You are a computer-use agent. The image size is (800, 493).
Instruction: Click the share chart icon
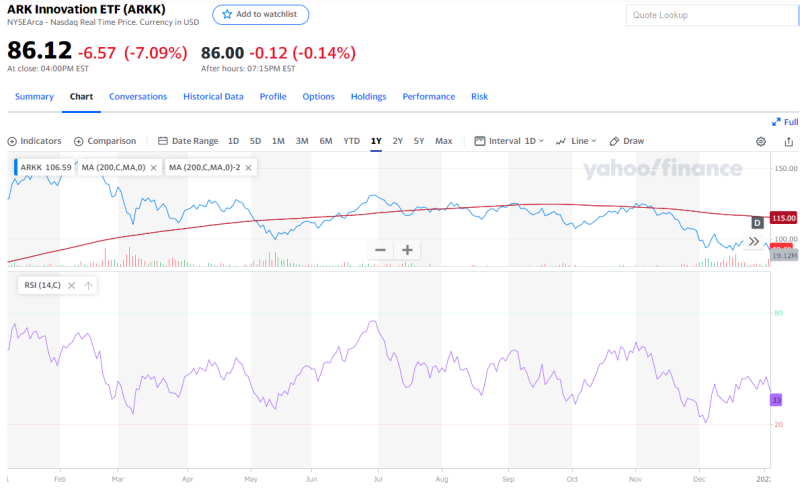tap(789, 141)
